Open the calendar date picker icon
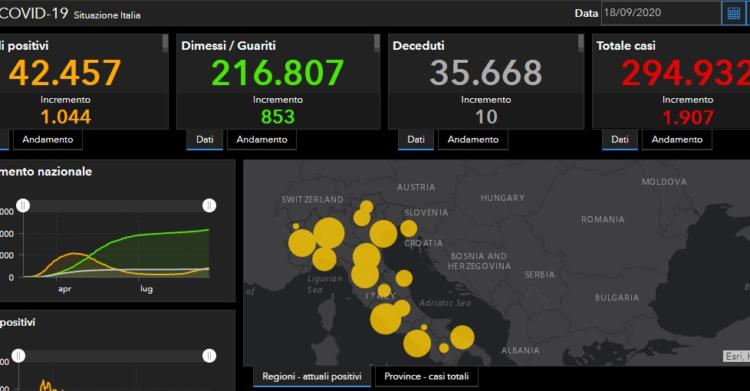 click(x=734, y=13)
